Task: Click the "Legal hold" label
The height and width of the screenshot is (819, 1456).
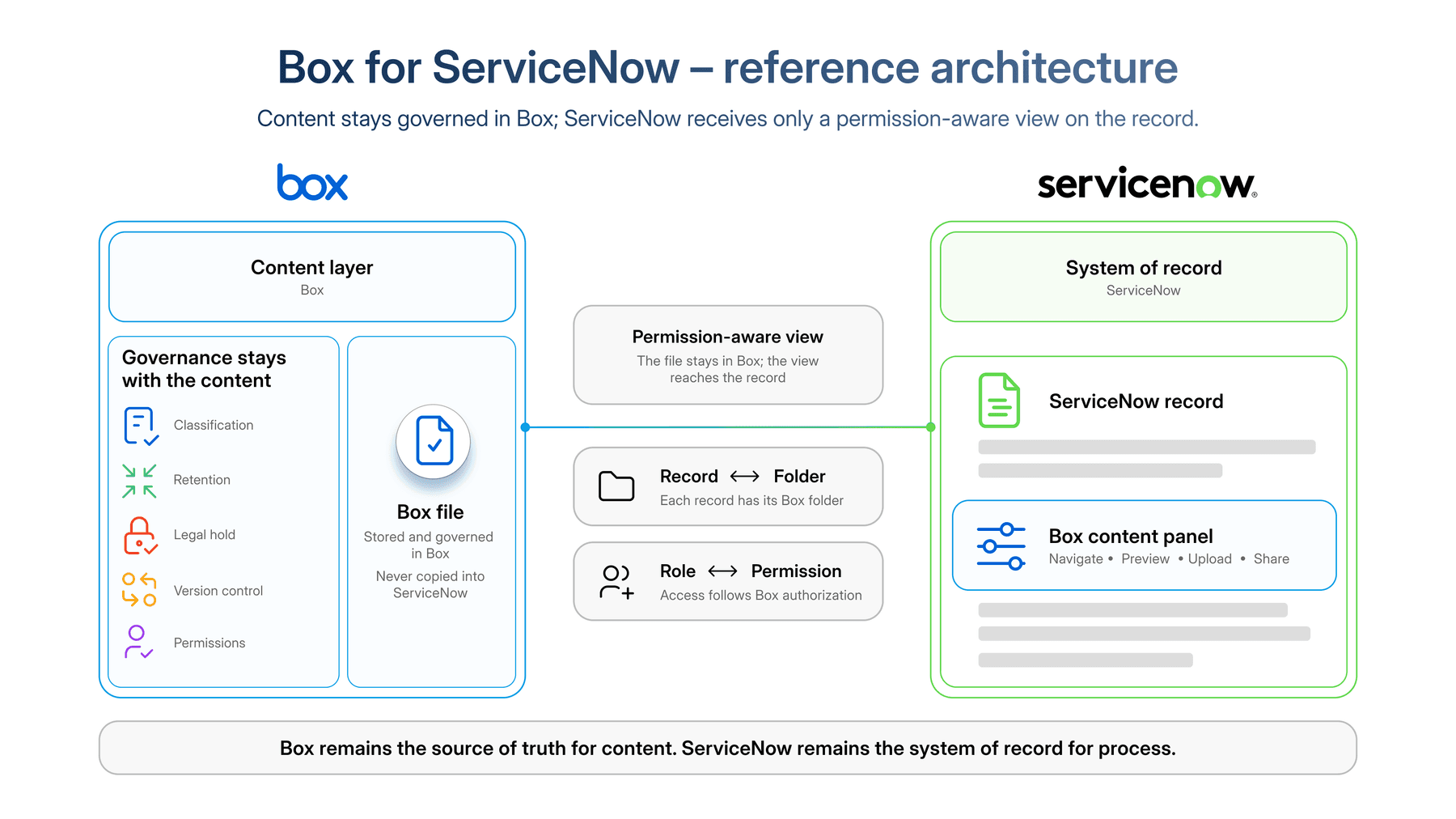Action: click(205, 535)
